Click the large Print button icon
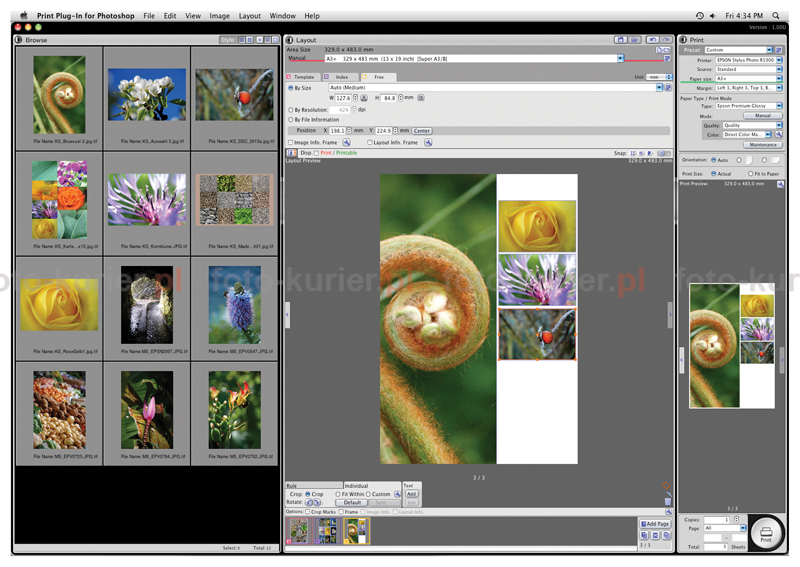Screen dimensions: 800x567 (x=766, y=534)
